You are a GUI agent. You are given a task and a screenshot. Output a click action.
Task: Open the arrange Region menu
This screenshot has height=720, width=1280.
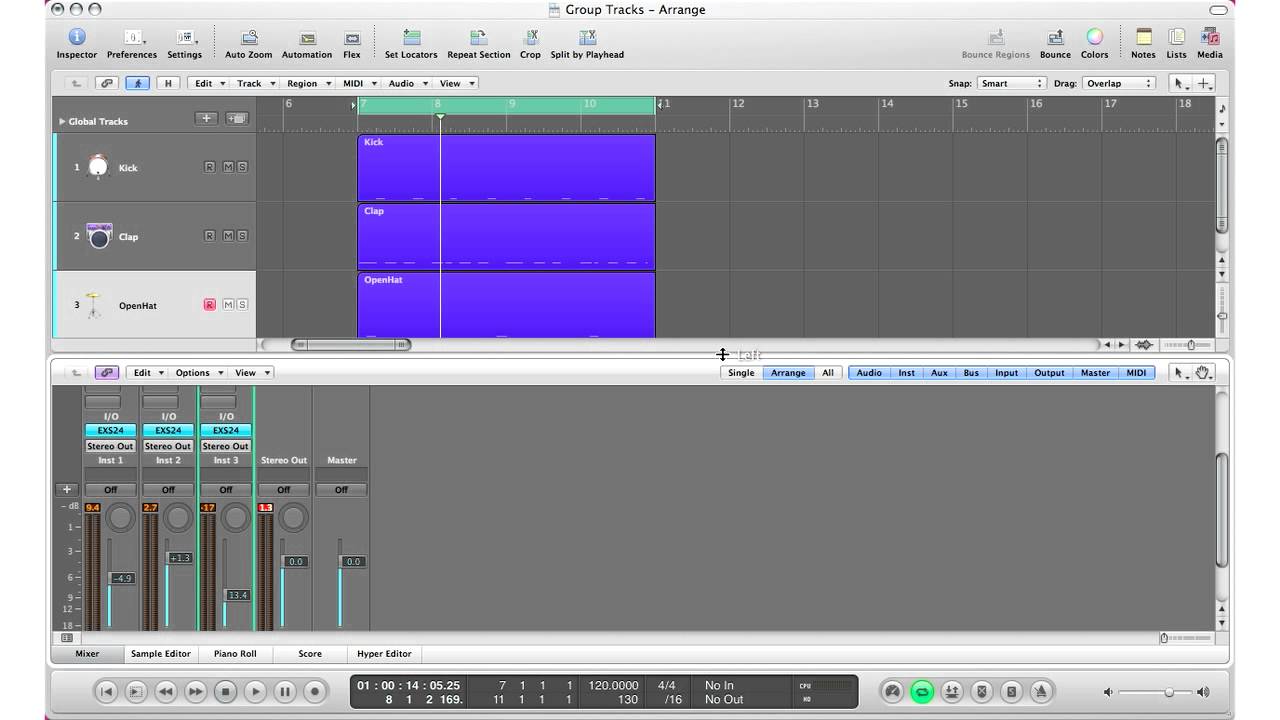coord(308,83)
